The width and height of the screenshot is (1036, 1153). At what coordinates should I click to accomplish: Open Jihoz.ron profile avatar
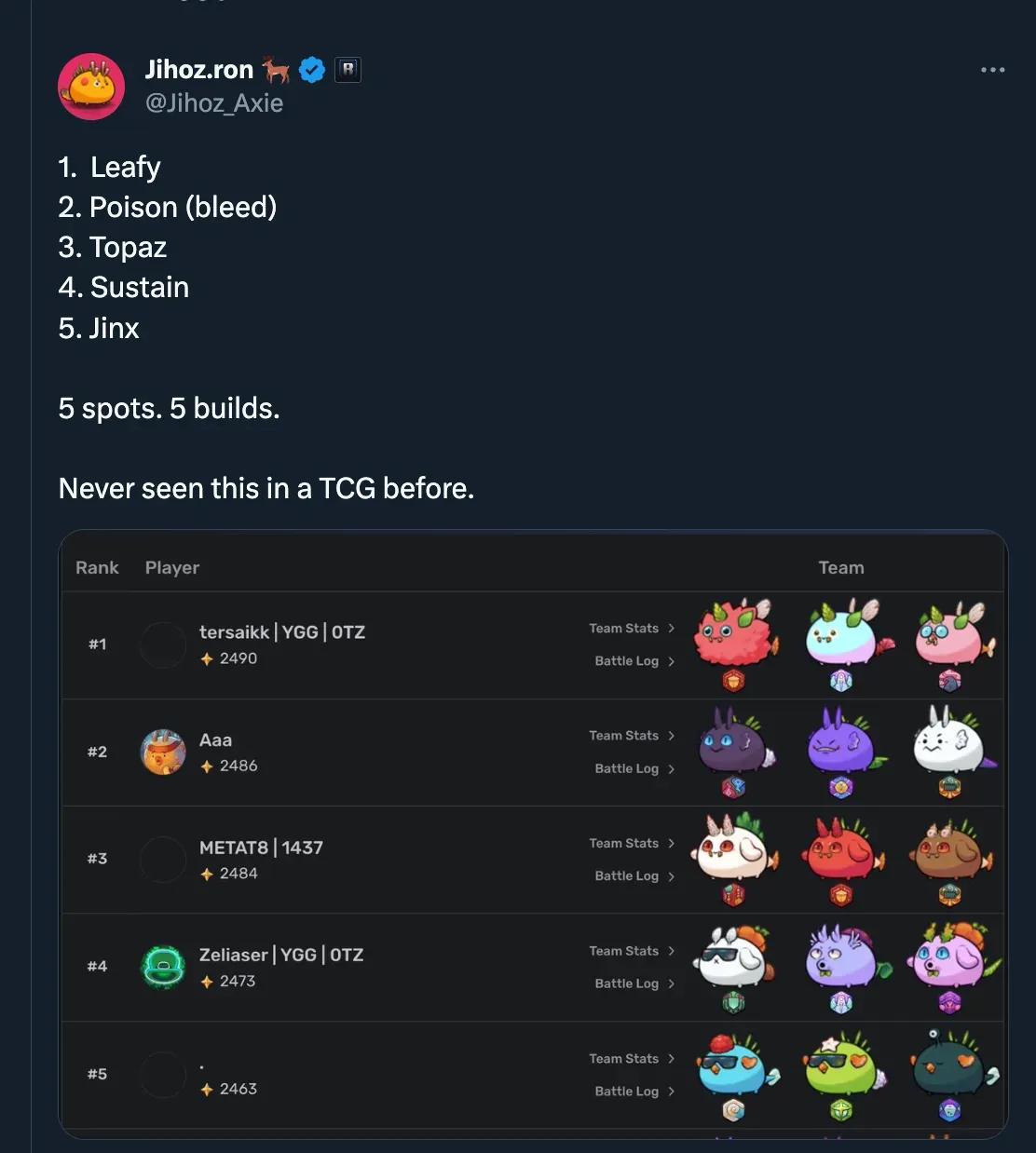coord(91,87)
